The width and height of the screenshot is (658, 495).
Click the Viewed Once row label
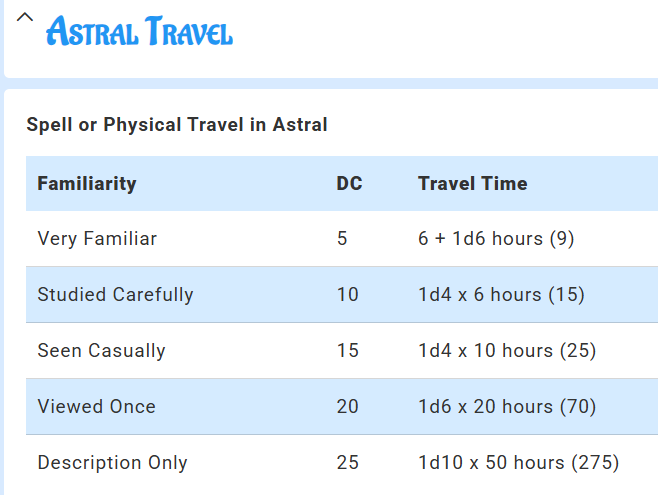click(x=96, y=407)
